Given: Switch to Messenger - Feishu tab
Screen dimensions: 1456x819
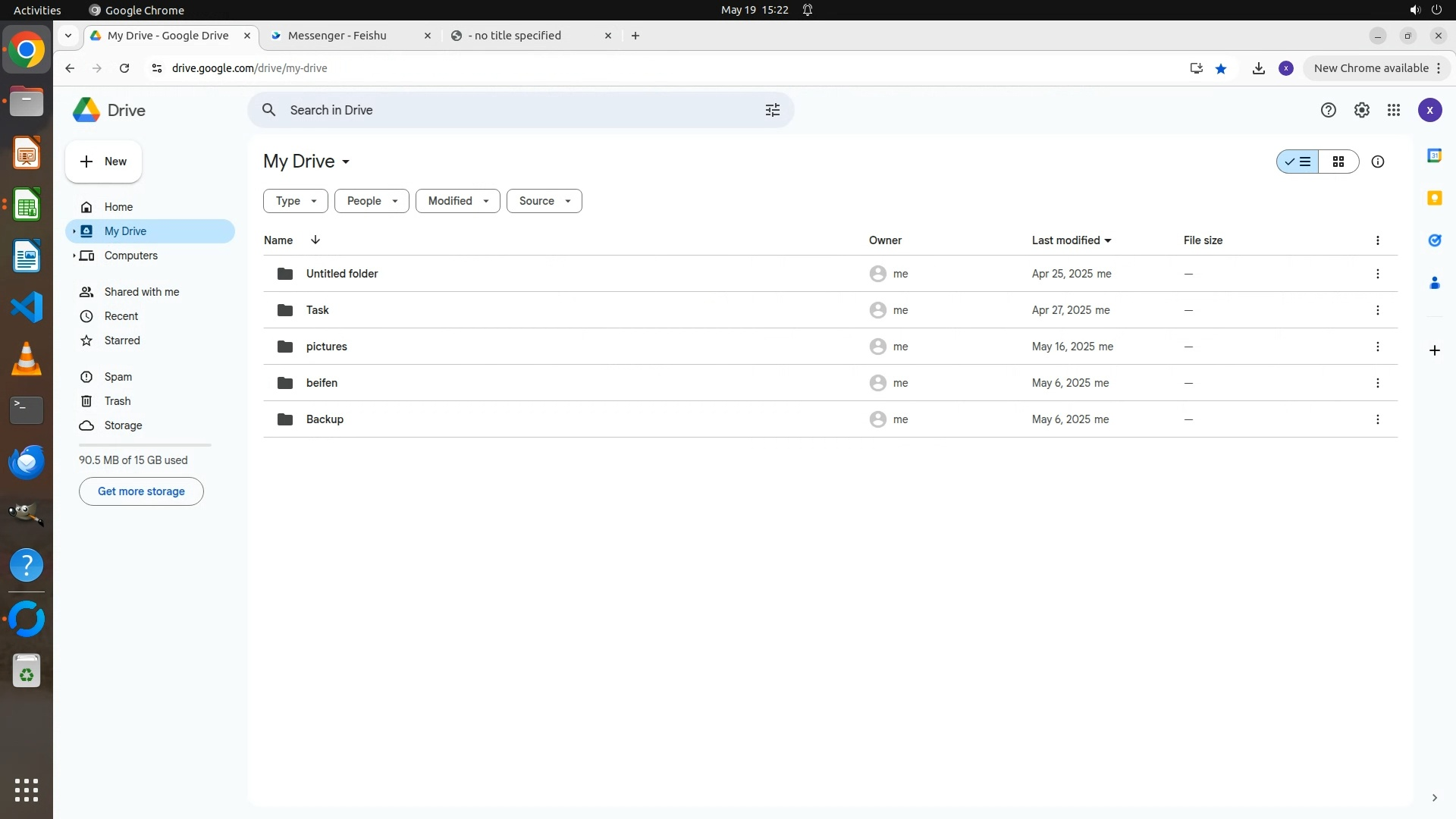Looking at the screenshot, I should pyautogui.click(x=337, y=36).
